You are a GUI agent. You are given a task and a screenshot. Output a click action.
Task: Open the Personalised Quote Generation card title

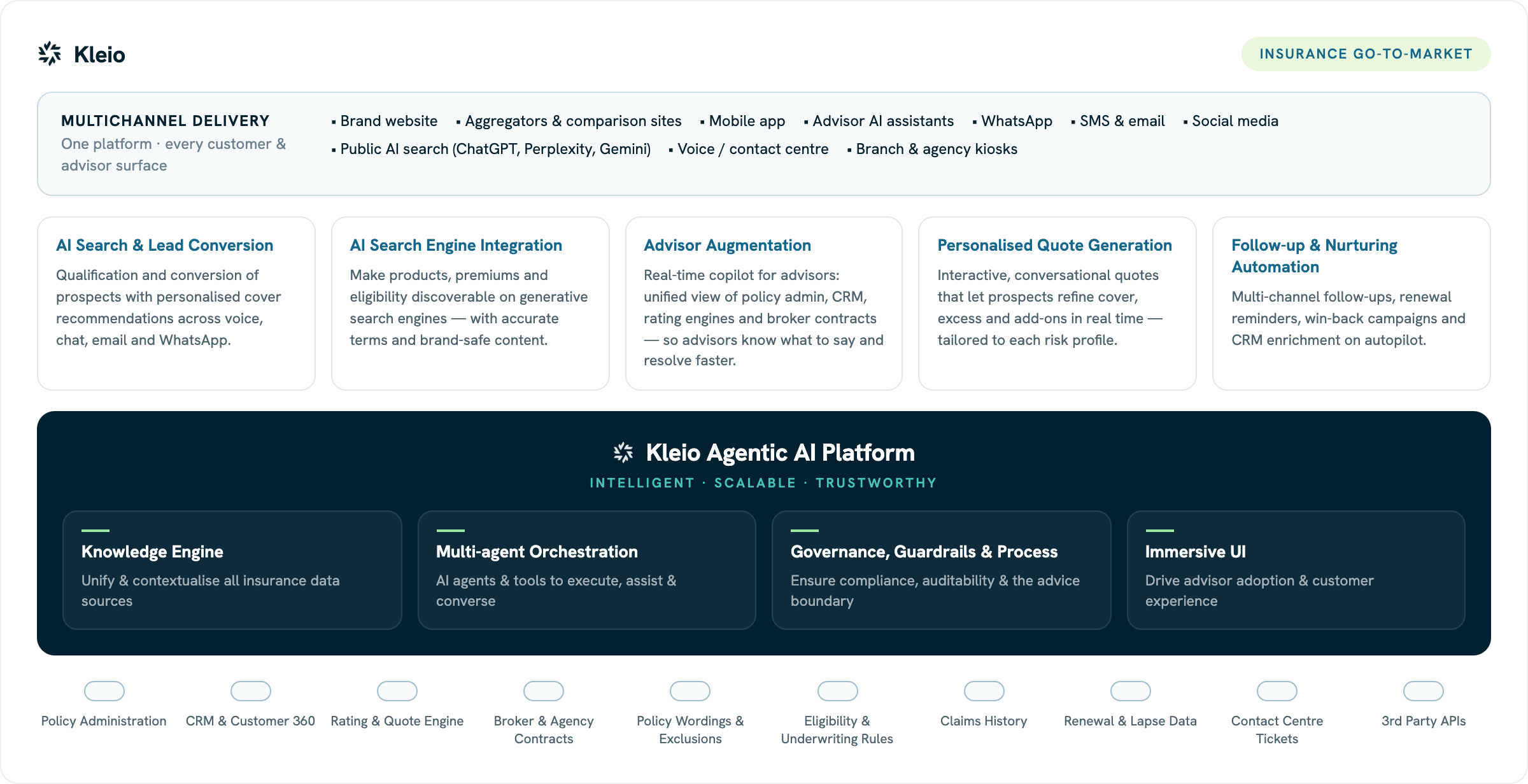(1054, 245)
